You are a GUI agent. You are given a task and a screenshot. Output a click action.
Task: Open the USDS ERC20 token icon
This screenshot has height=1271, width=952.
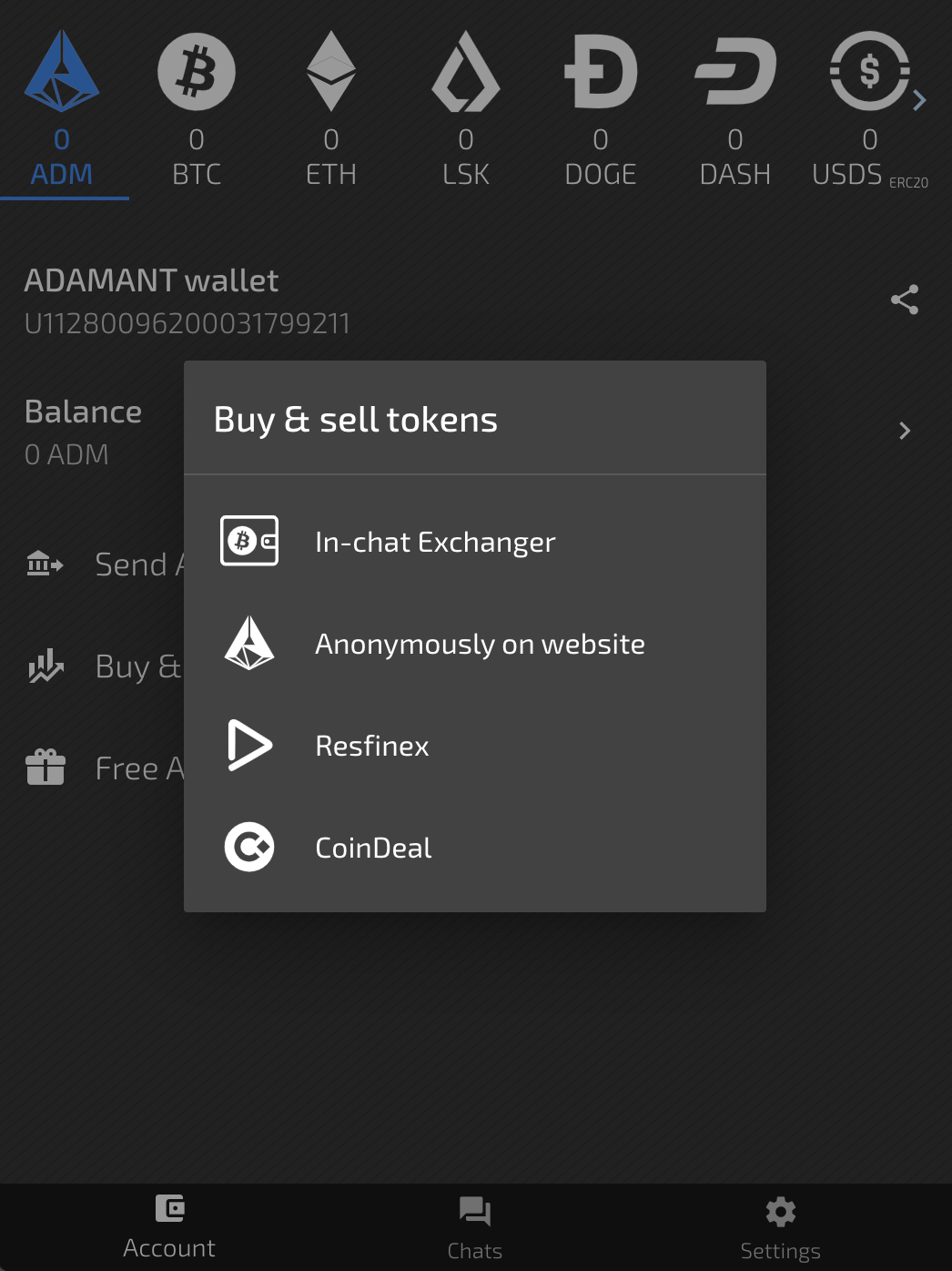[869, 72]
